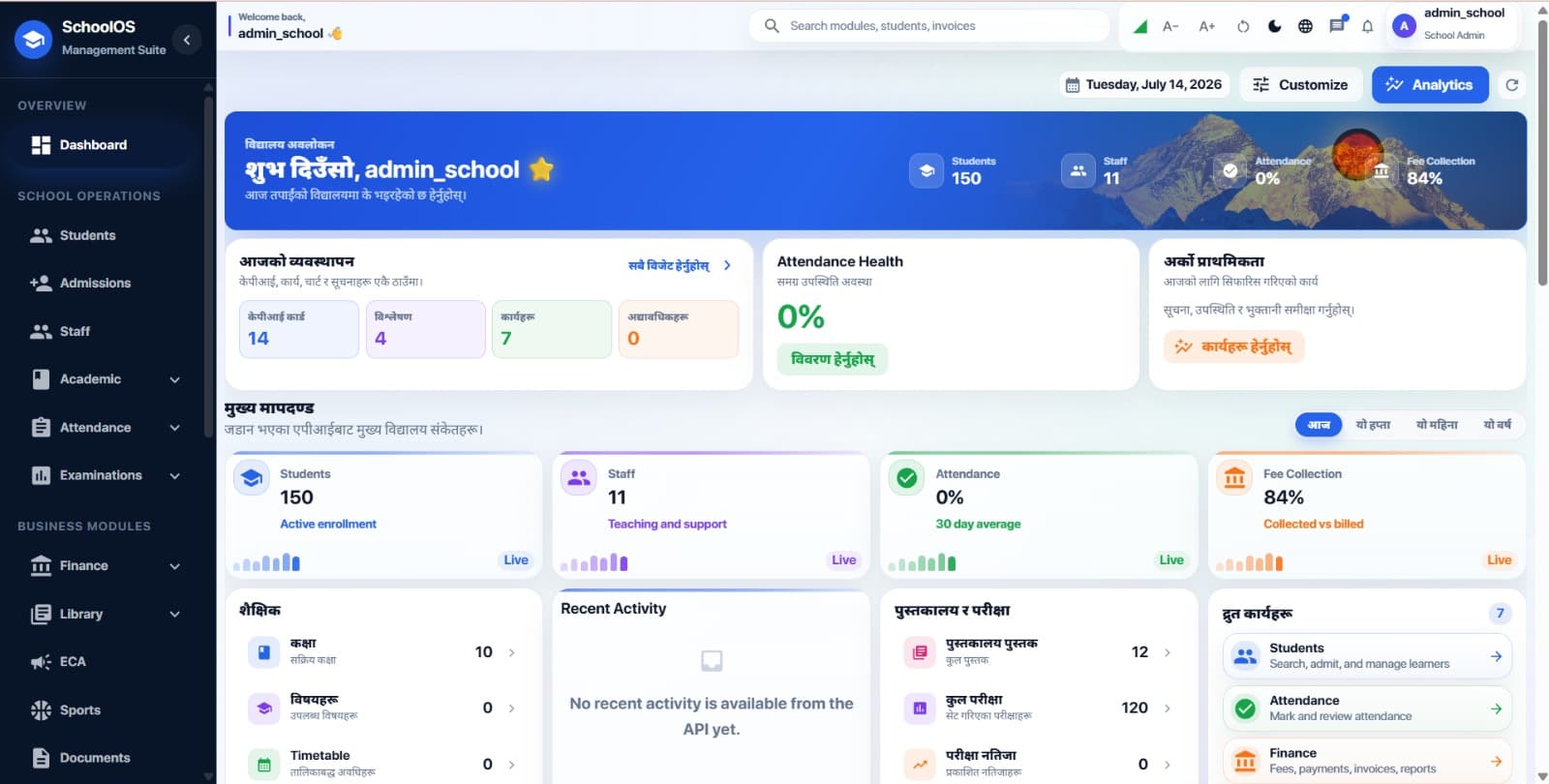Click the refresh dashboard icon button

(1511, 85)
